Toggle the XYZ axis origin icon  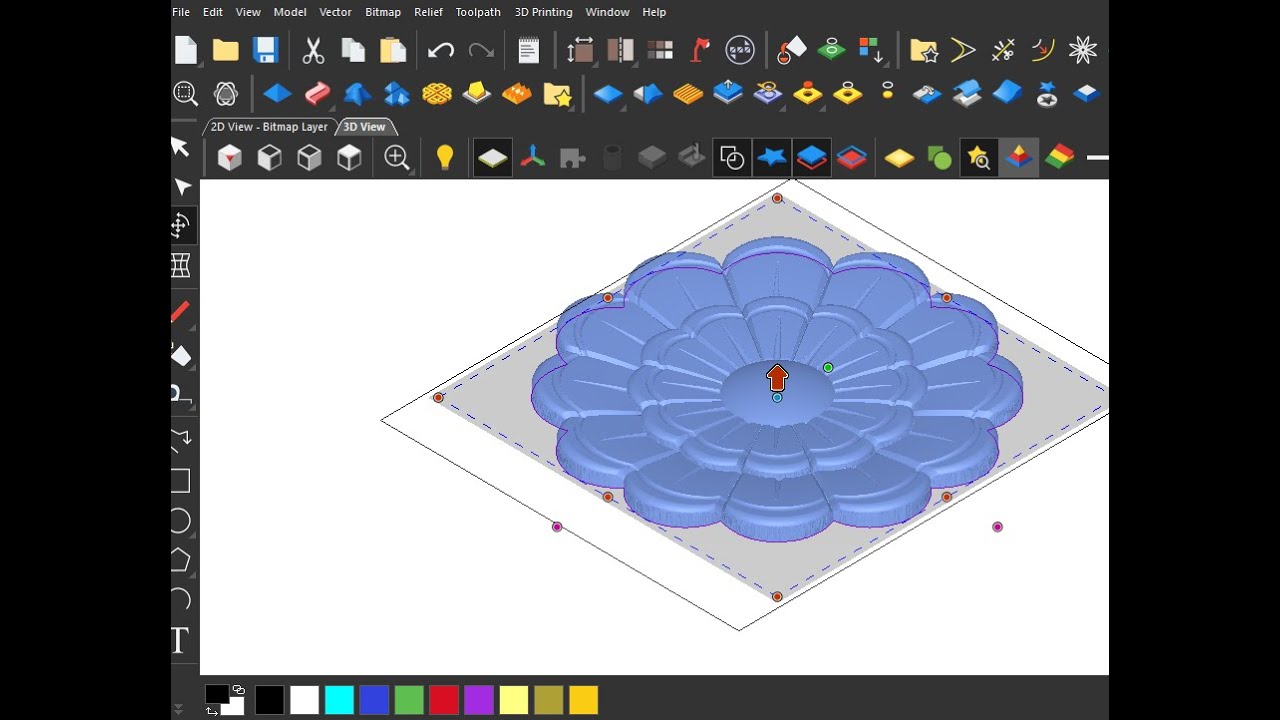[x=533, y=158]
